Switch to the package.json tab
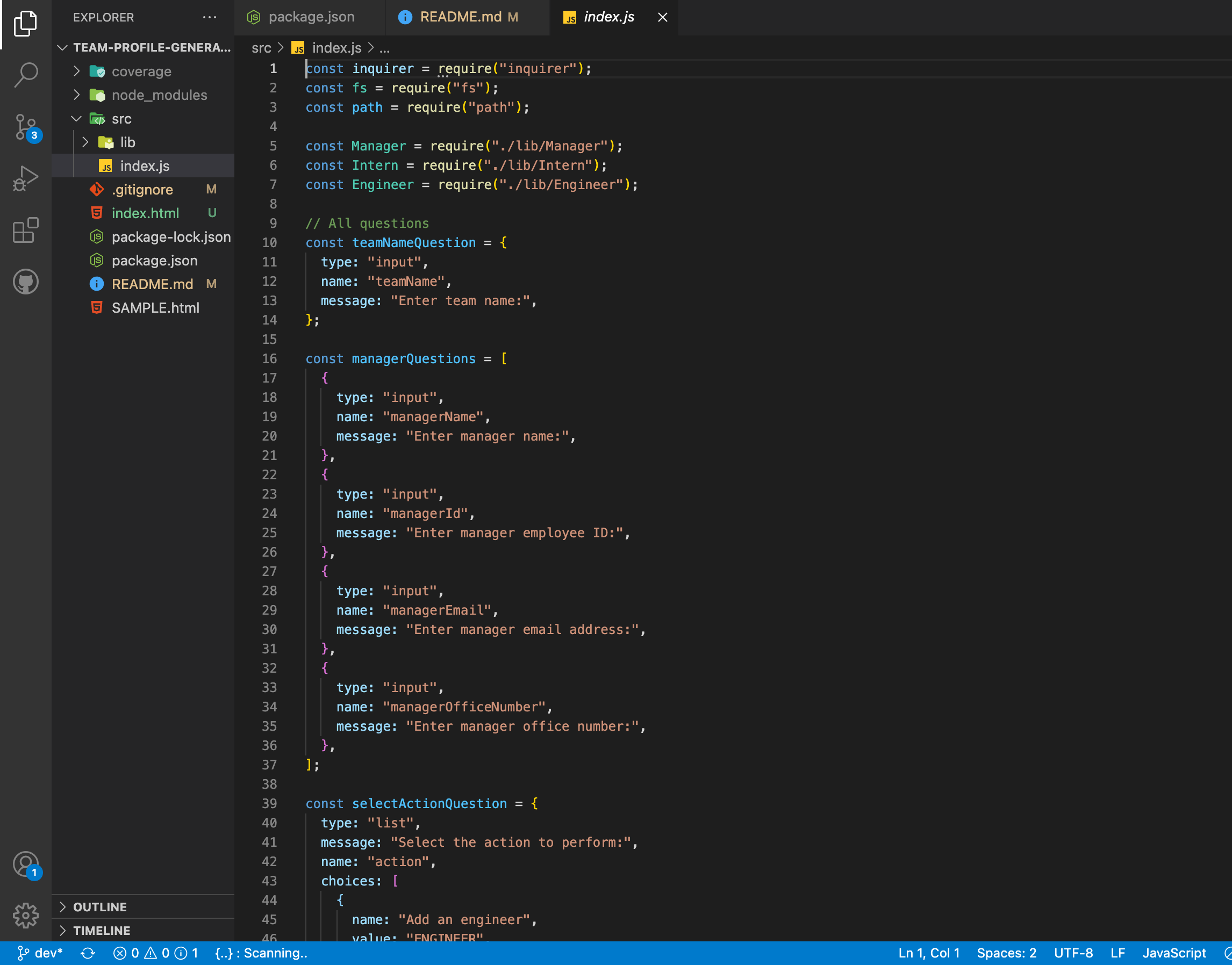Screen dimensions: 1232x965 pyautogui.click(x=310, y=18)
